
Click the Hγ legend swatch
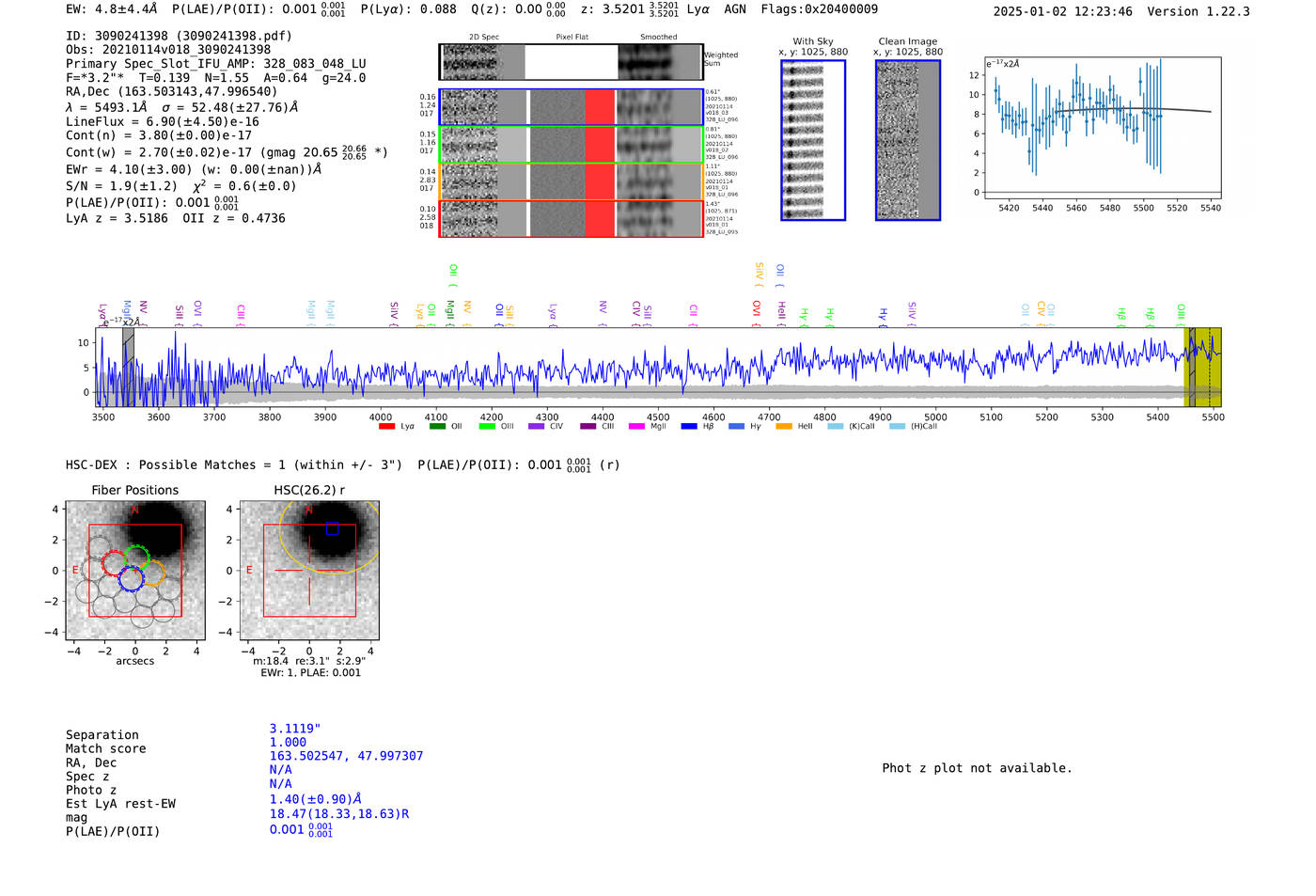[736, 427]
